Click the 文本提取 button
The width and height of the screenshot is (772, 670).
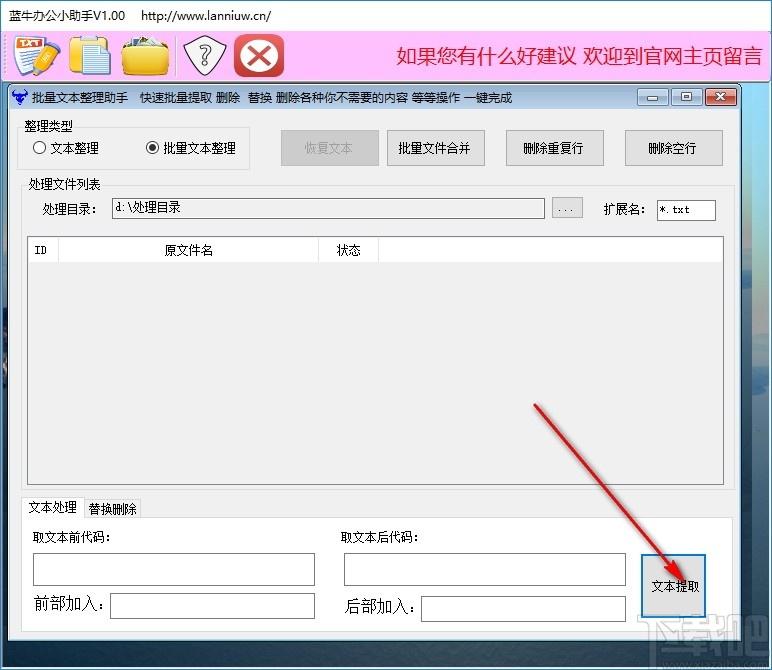coord(674,586)
